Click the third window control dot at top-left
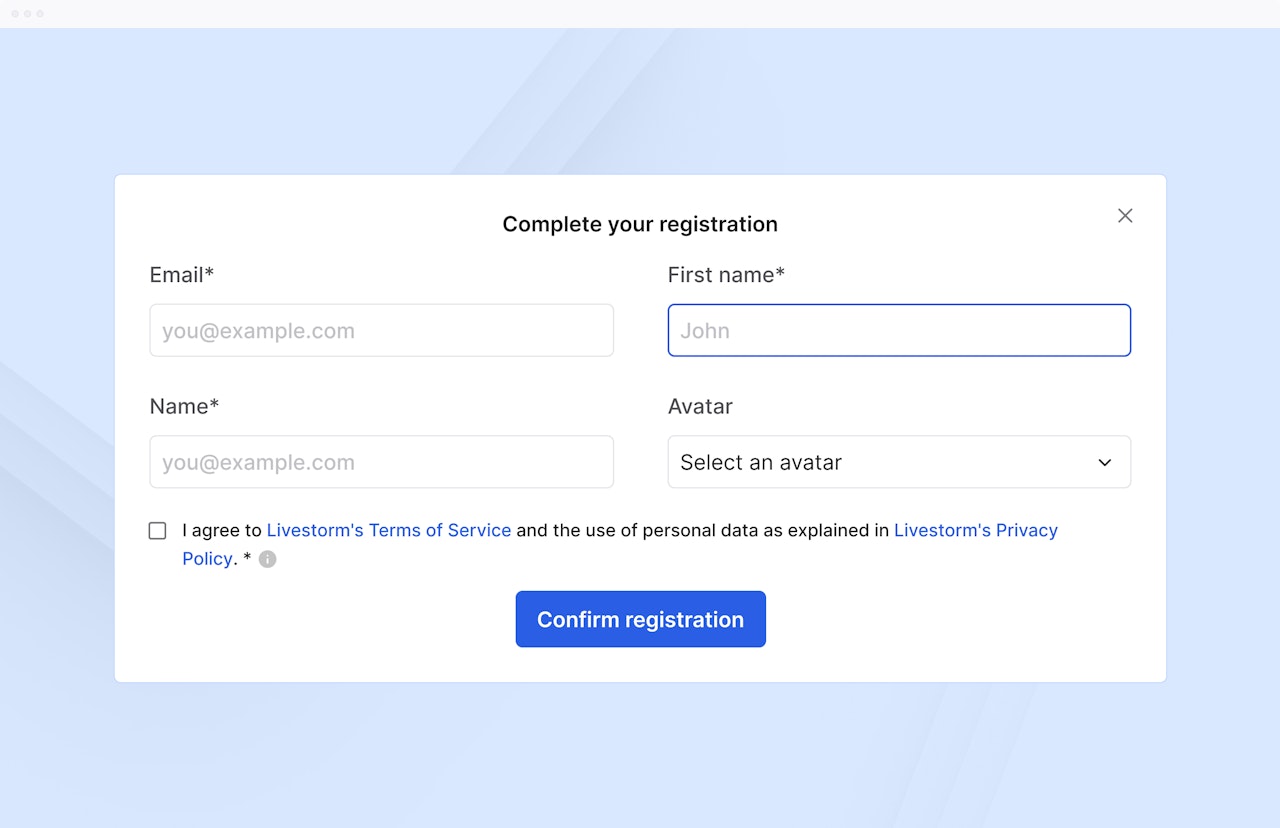Screen dimensions: 1280x828 pyautogui.click(x=40, y=14)
